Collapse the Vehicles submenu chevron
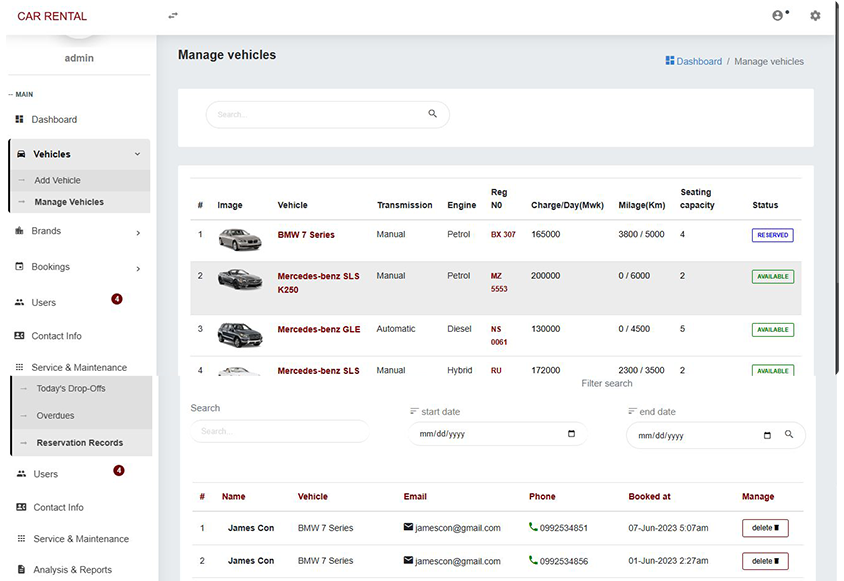 137,154
